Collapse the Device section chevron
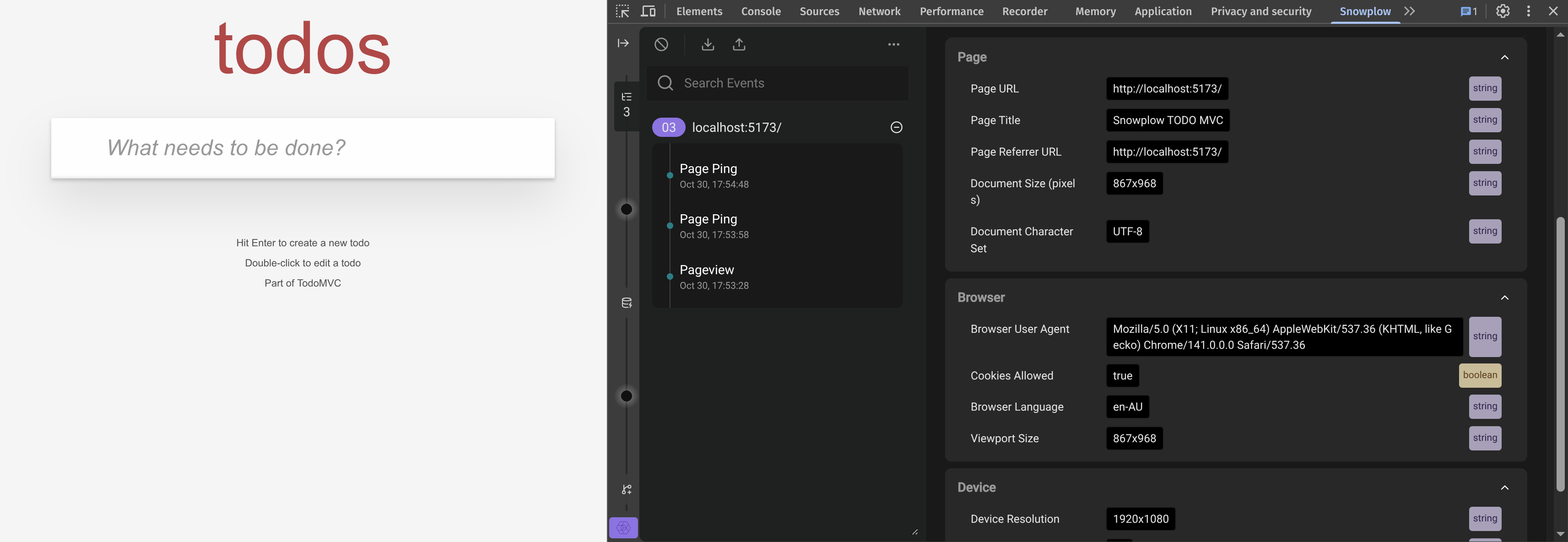Viewport: 1568px width, 542px height. tap(1504, 488)
